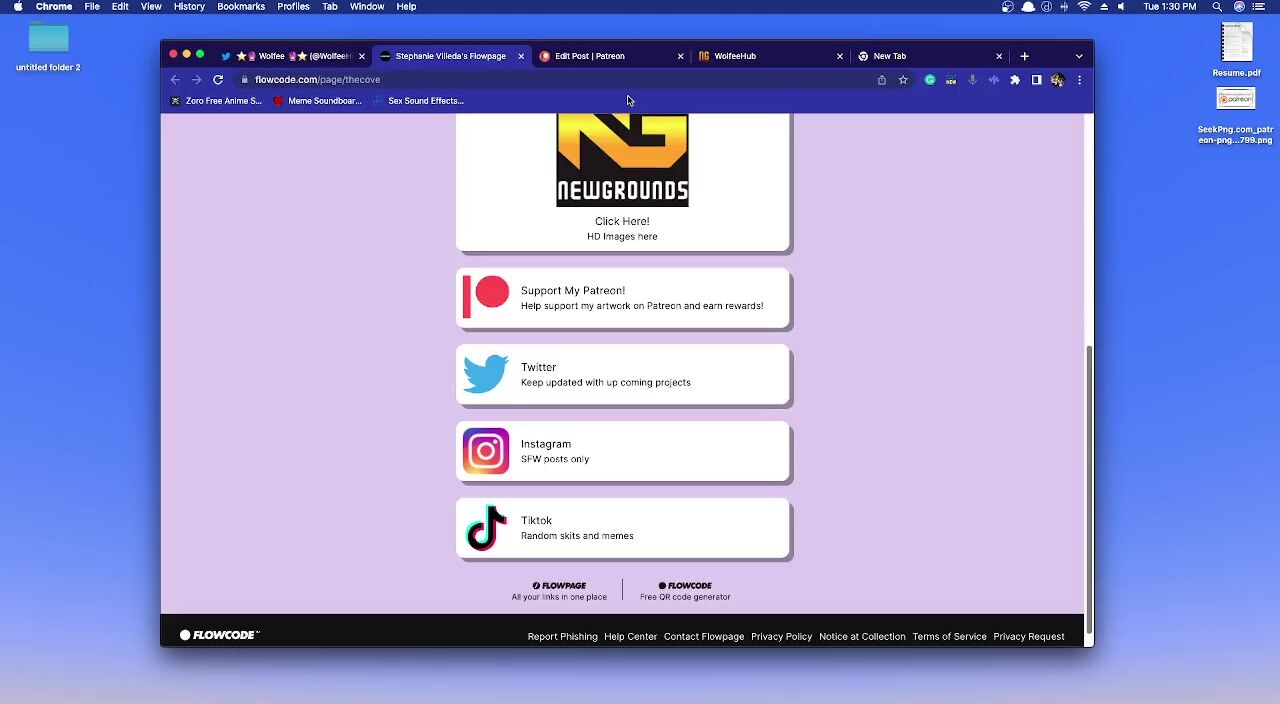The width and height of the screenshot is (1280, 704).
Task: Click the Newgrounds logo thumbnail
Action: click(622, 160)
